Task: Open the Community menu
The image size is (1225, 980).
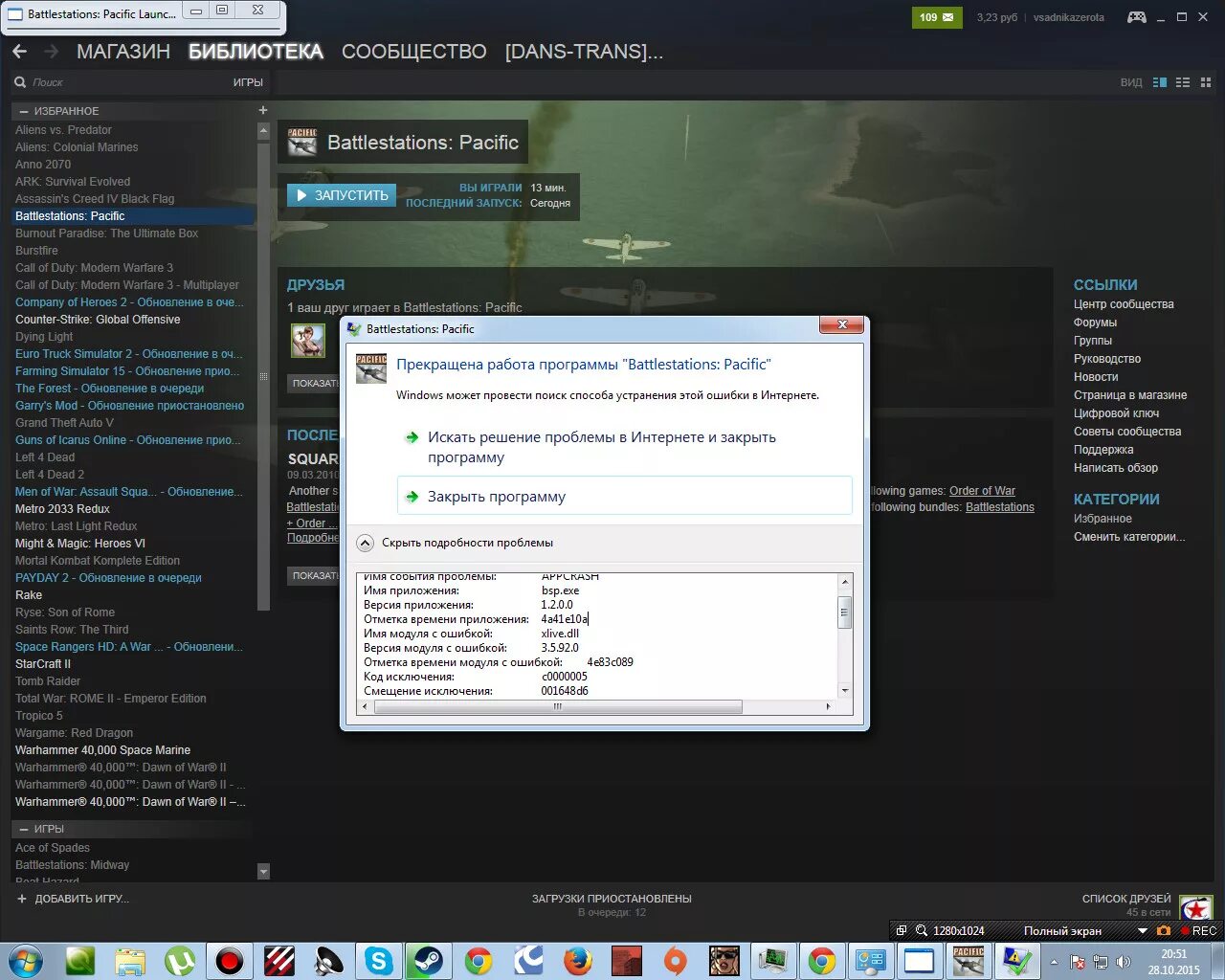Action: [x=414, y=52]
